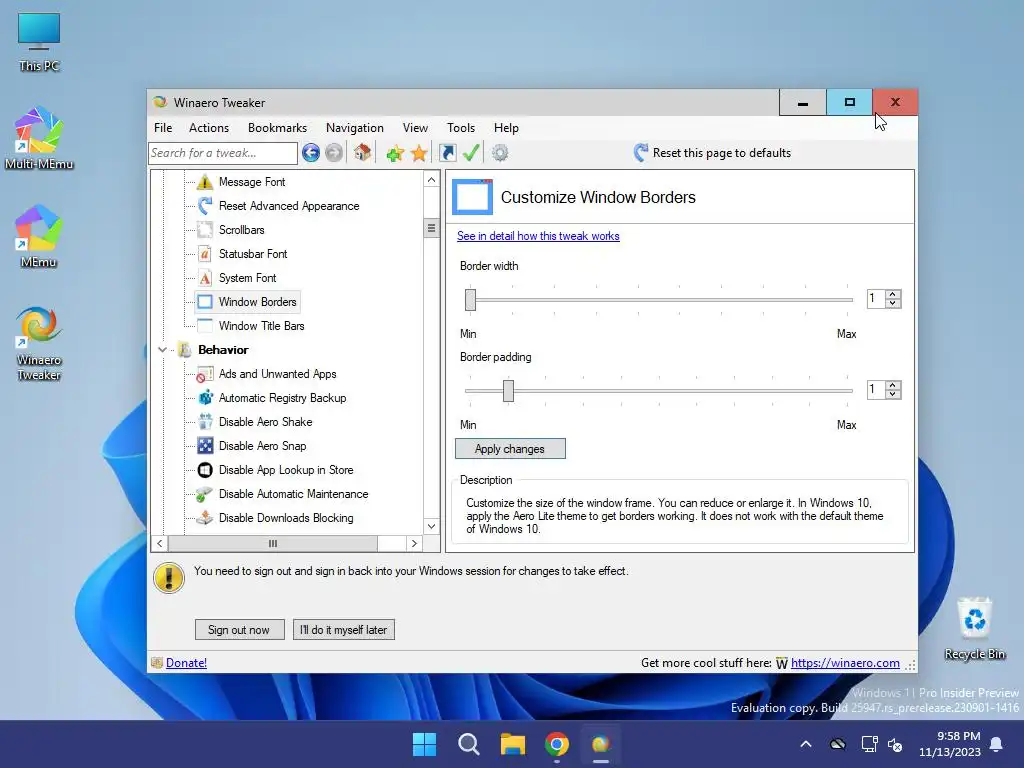Open the Multi-MEmu desktop shortcut
This screenshot has width=1024, height=768.
coord(39,138)
